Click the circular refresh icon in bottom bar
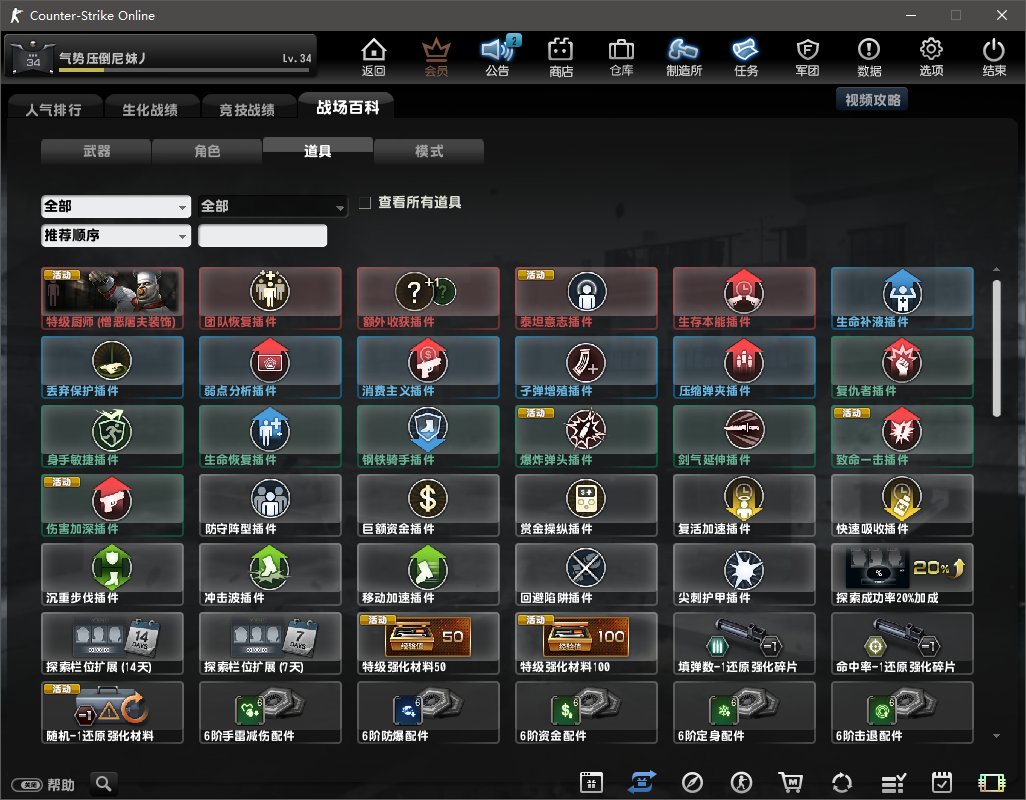Viewport: 1026px width, 800px height. (x=841, y=782)
